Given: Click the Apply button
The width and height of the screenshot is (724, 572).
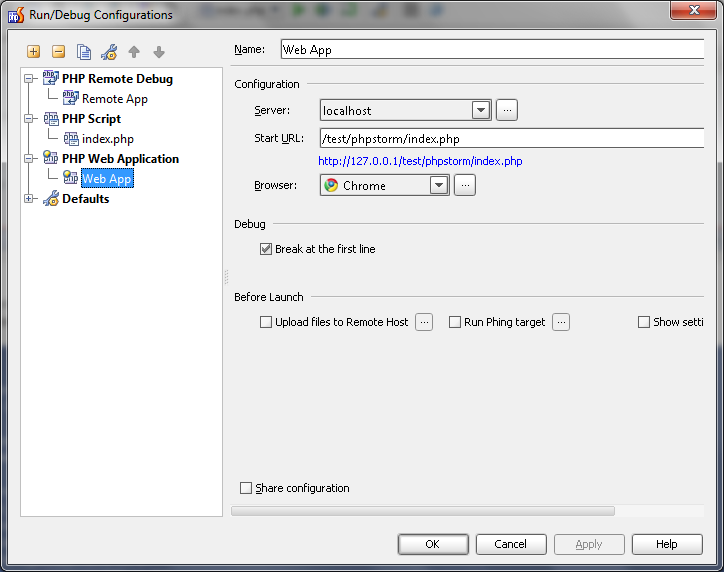Looking at the screenshot, I should tap(589, 544).
